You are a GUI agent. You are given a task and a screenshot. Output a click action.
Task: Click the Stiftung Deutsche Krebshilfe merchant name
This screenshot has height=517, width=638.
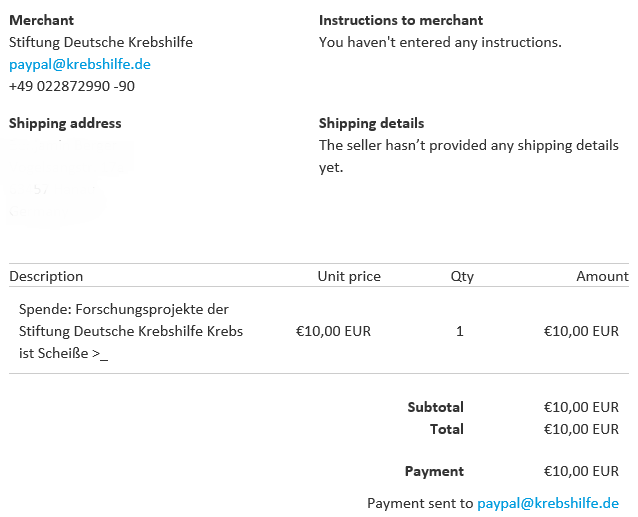click(101, 42)
